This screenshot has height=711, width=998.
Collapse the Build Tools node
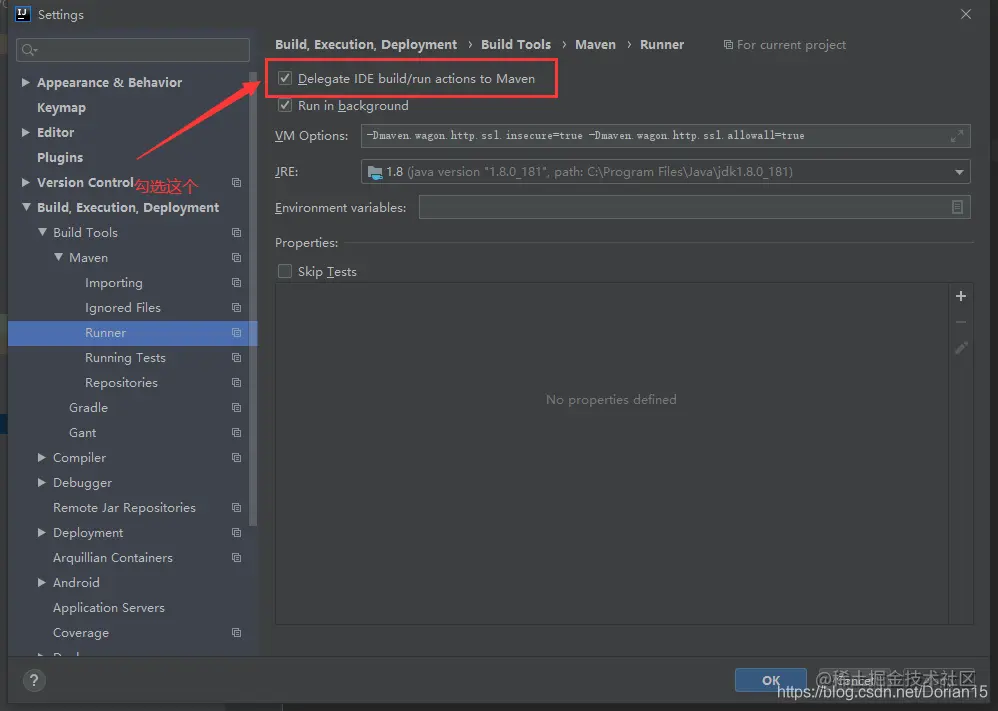point(42,232)
